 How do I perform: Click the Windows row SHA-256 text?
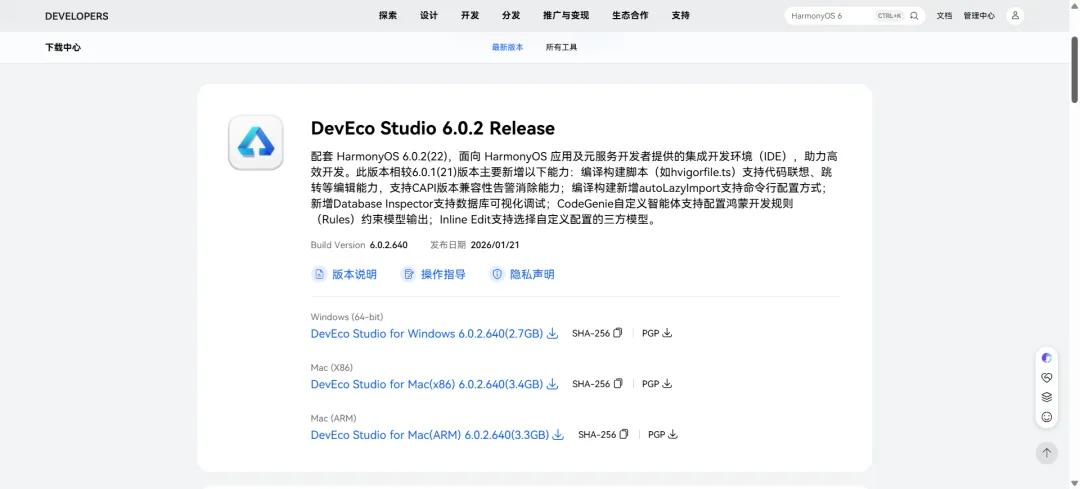click(x=591, y=333)
